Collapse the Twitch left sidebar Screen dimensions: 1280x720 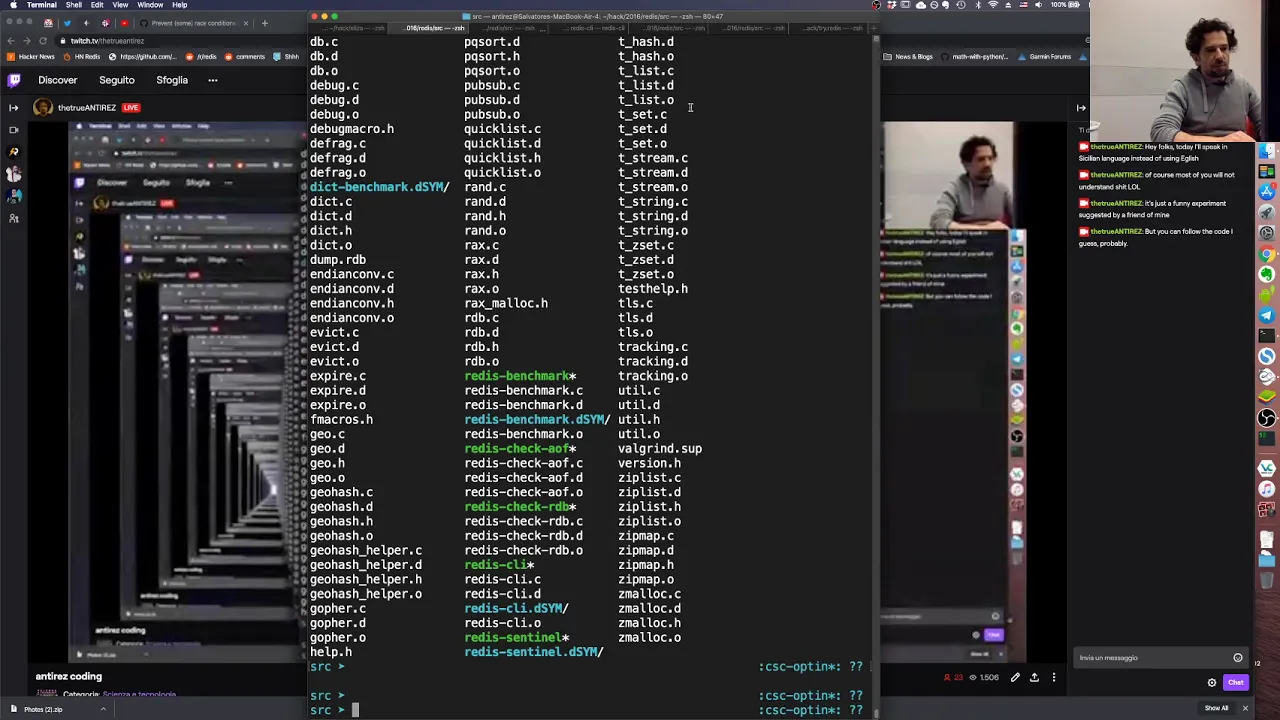click(13, 107)
